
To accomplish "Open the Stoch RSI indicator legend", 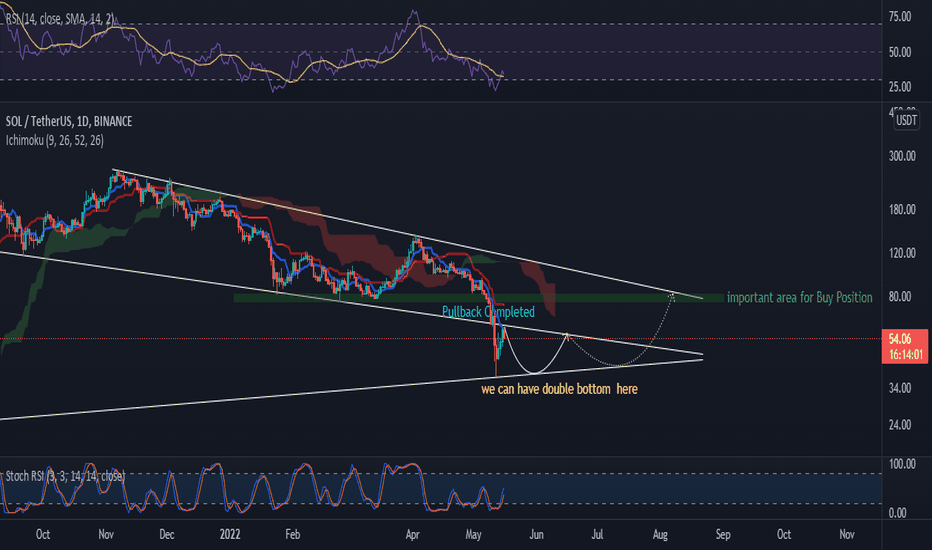I will 65,476.
